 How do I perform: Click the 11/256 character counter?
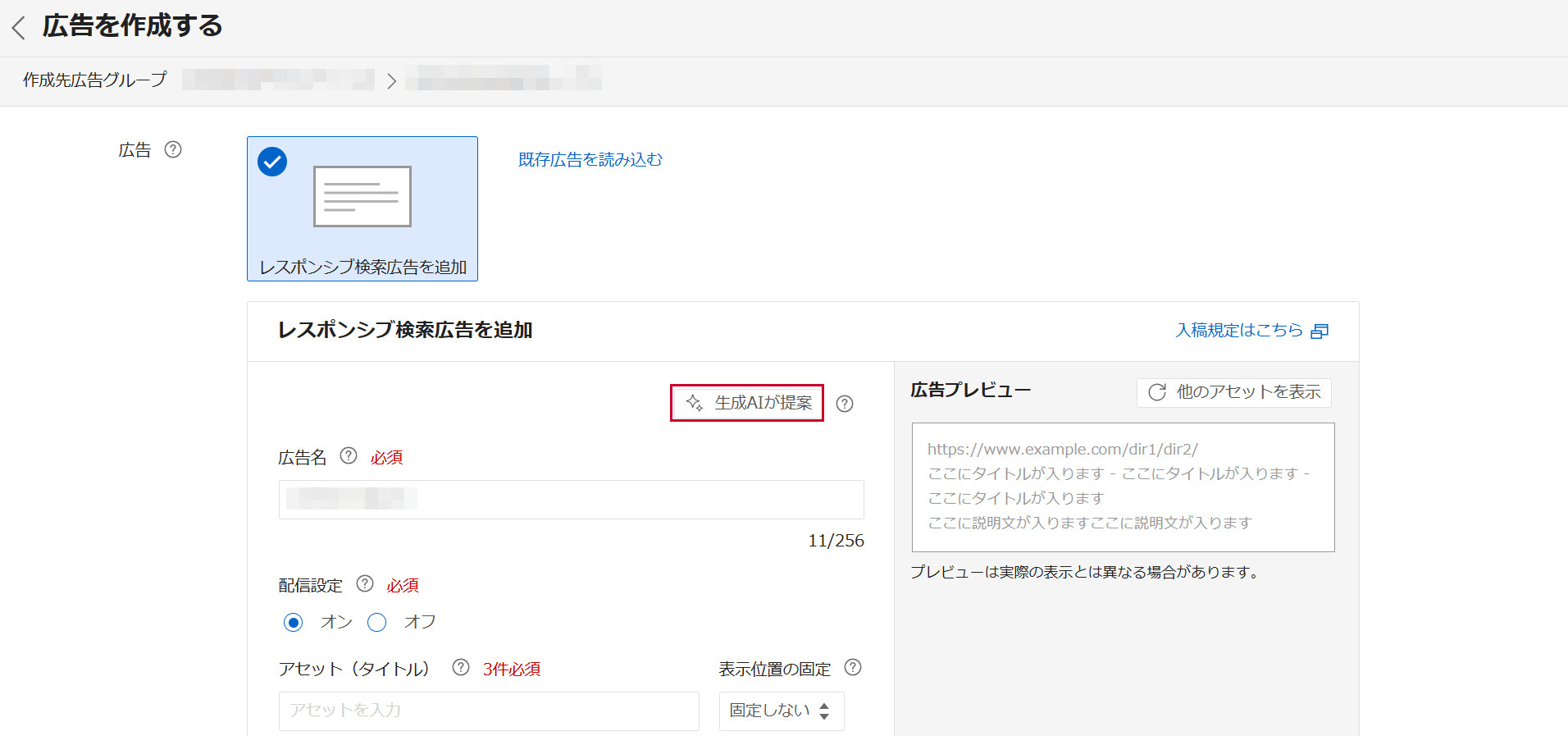coord(836,541)
